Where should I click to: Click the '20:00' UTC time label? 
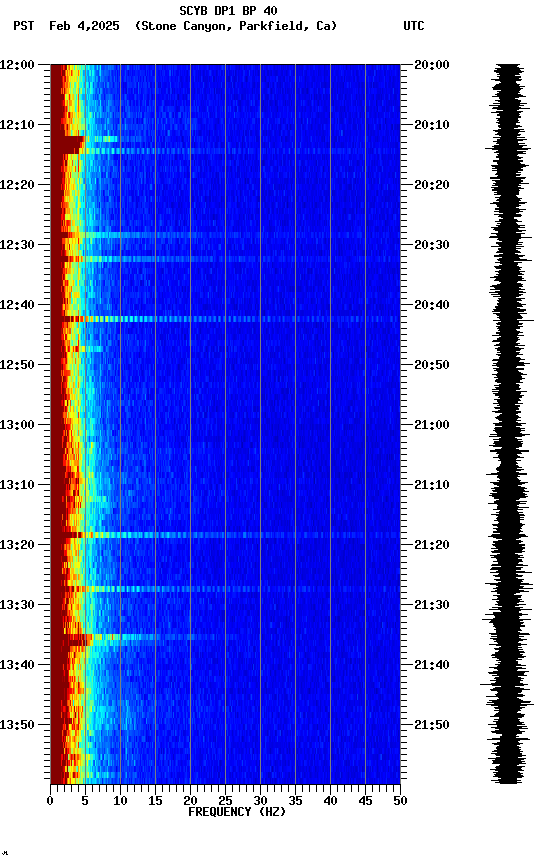coord(432,65)
